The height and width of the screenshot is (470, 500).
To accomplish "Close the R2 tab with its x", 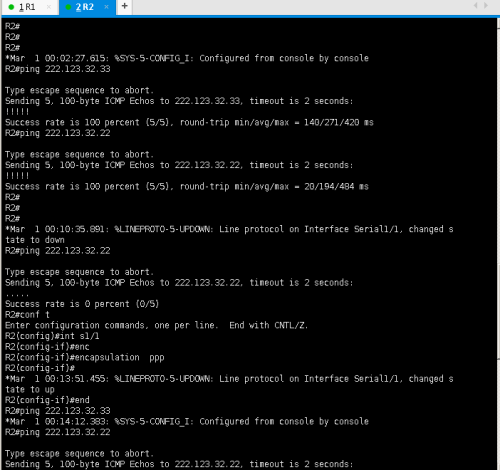I will 106,7.
